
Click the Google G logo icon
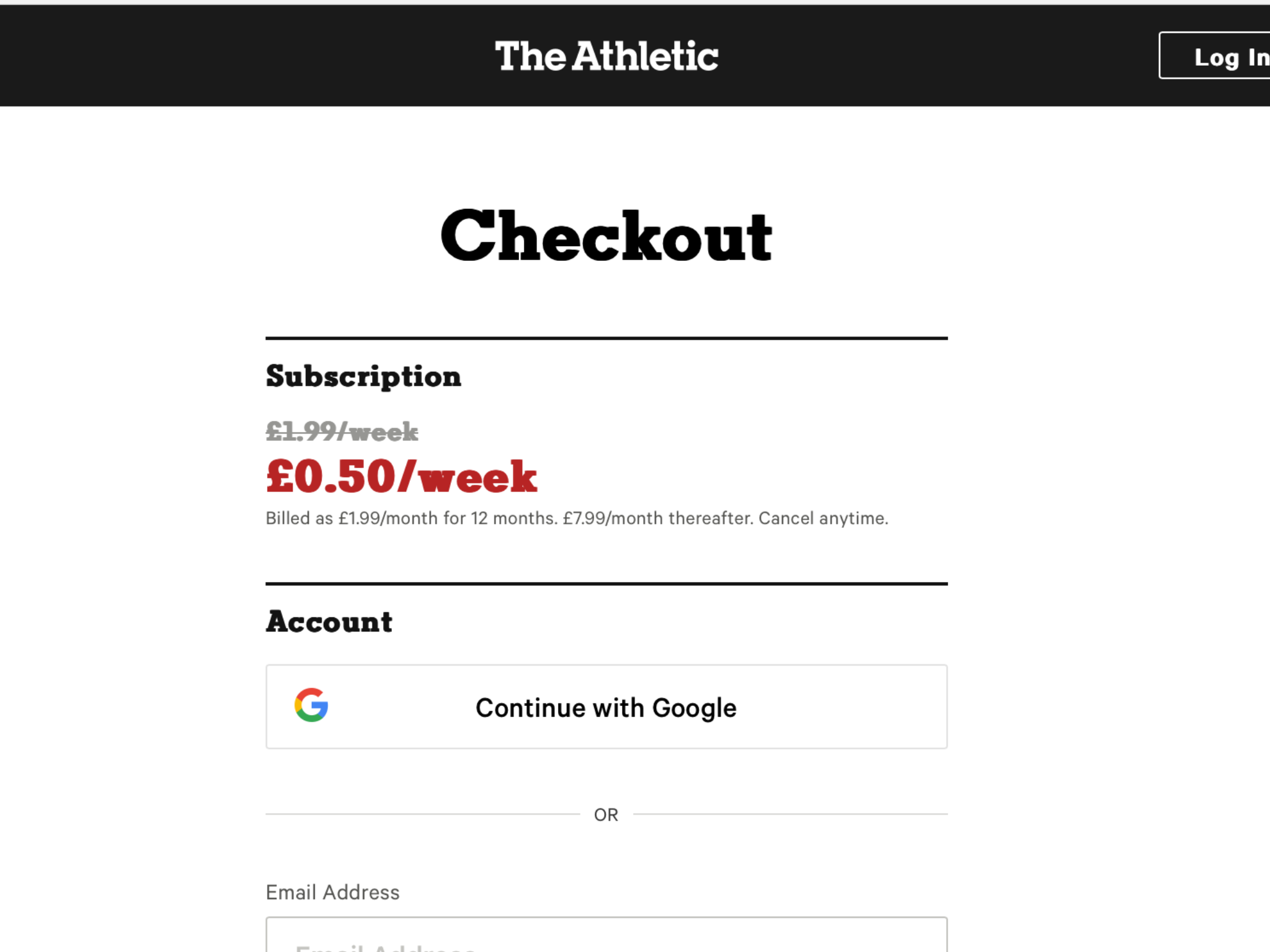click(311, 705)
